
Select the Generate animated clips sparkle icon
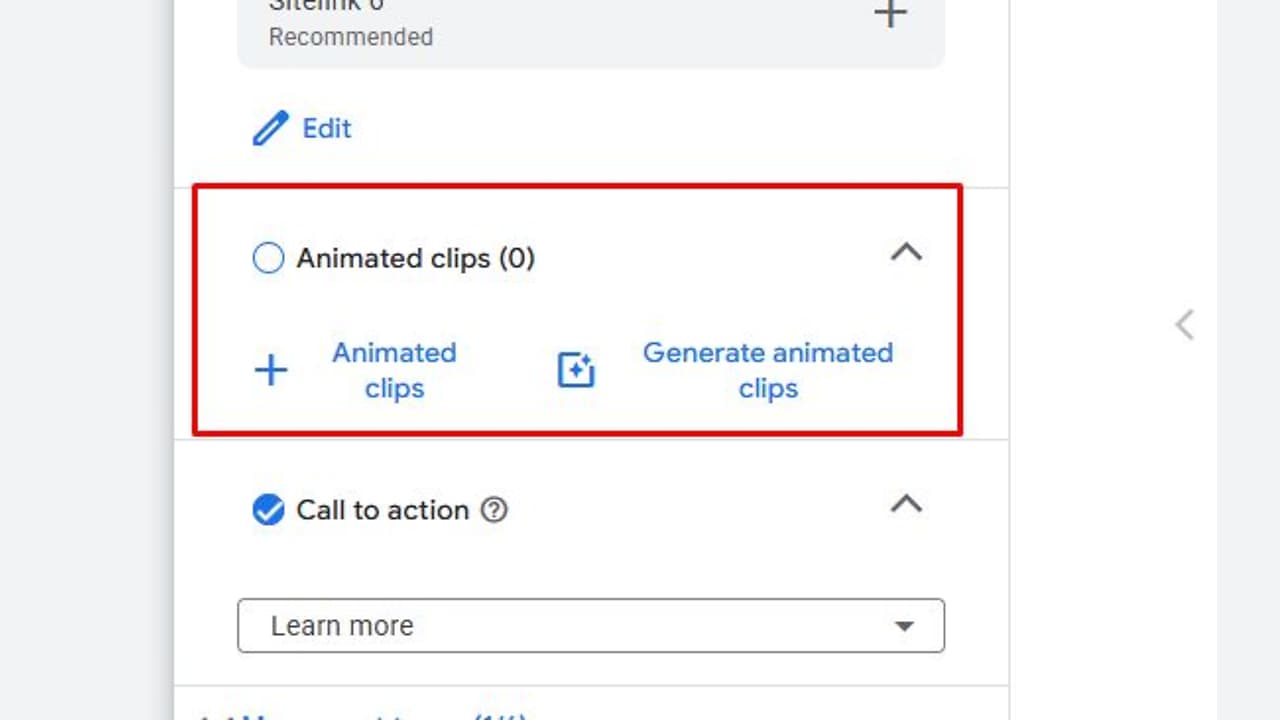575,369
